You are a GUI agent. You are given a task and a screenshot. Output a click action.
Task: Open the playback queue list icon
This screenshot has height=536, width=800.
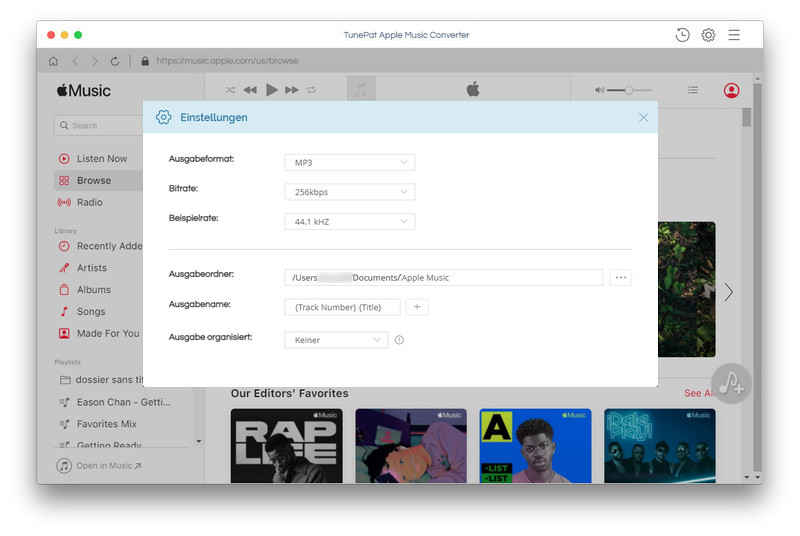point(692,90)
